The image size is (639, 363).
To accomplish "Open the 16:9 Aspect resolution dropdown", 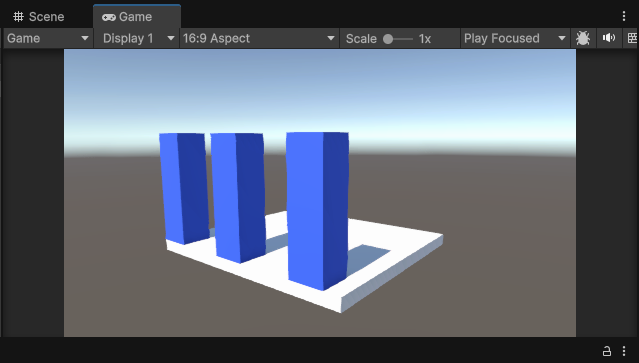I will [x=259, y=38].
